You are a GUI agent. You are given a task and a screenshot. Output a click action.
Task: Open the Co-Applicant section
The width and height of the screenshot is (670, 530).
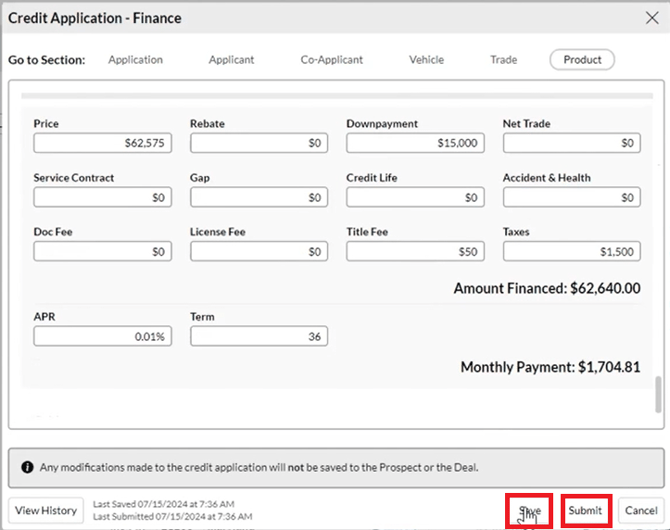point(332,60)
